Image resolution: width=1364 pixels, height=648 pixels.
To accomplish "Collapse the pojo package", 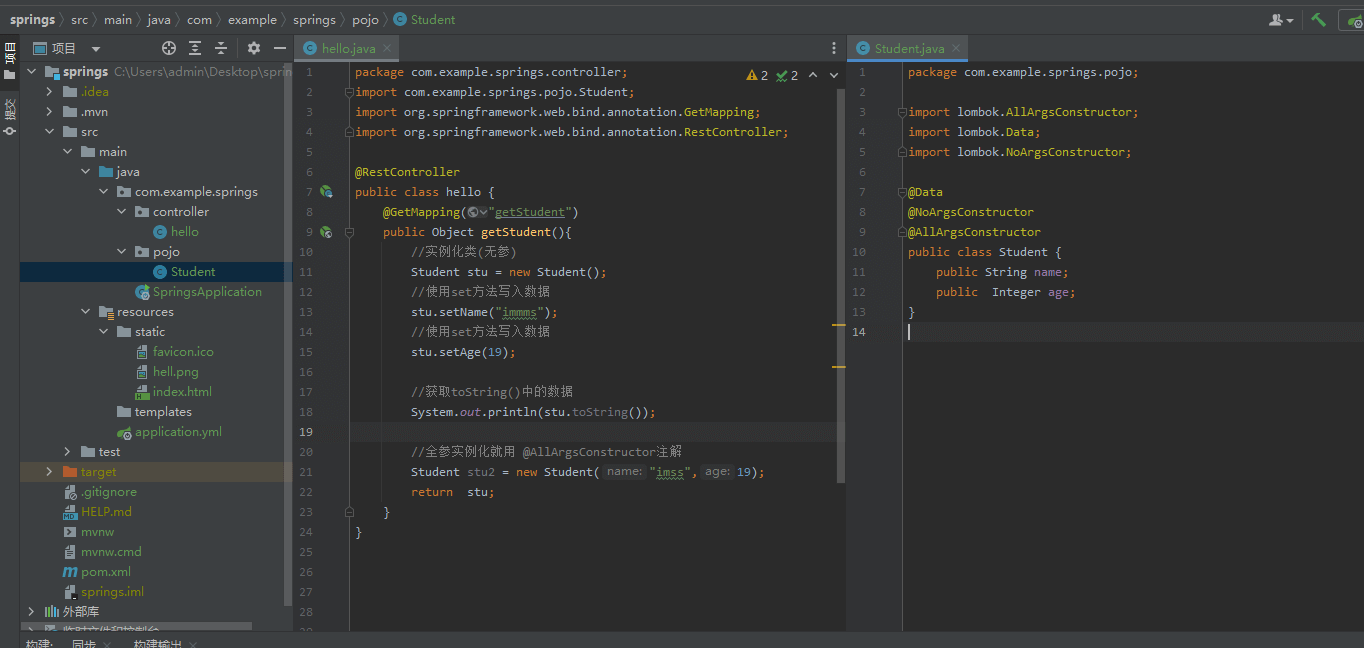I will click(x=121, y=252).
